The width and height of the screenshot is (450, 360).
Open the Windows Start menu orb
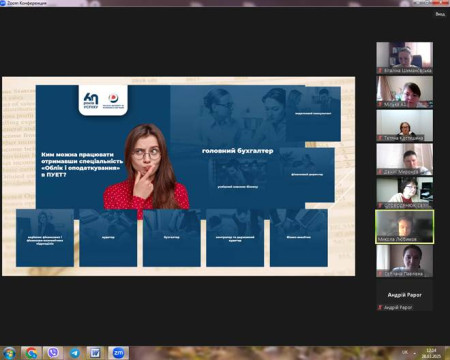[x=9, y=353]
